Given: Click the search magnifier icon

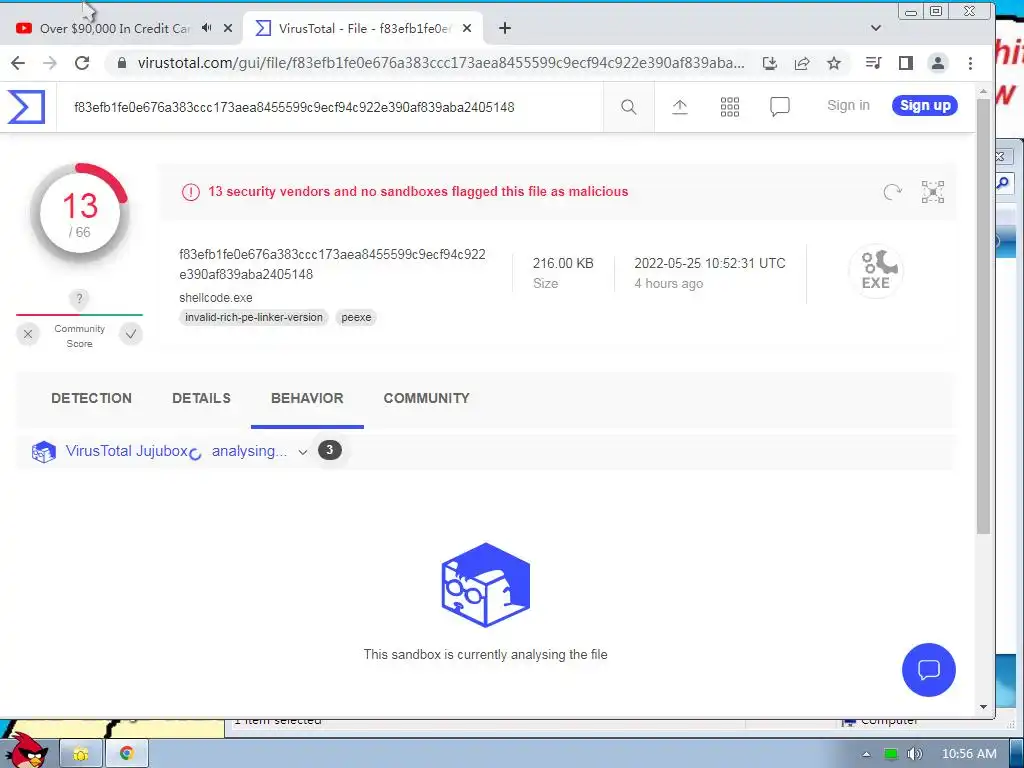Looking at the screenshot, I should (628, 106).
